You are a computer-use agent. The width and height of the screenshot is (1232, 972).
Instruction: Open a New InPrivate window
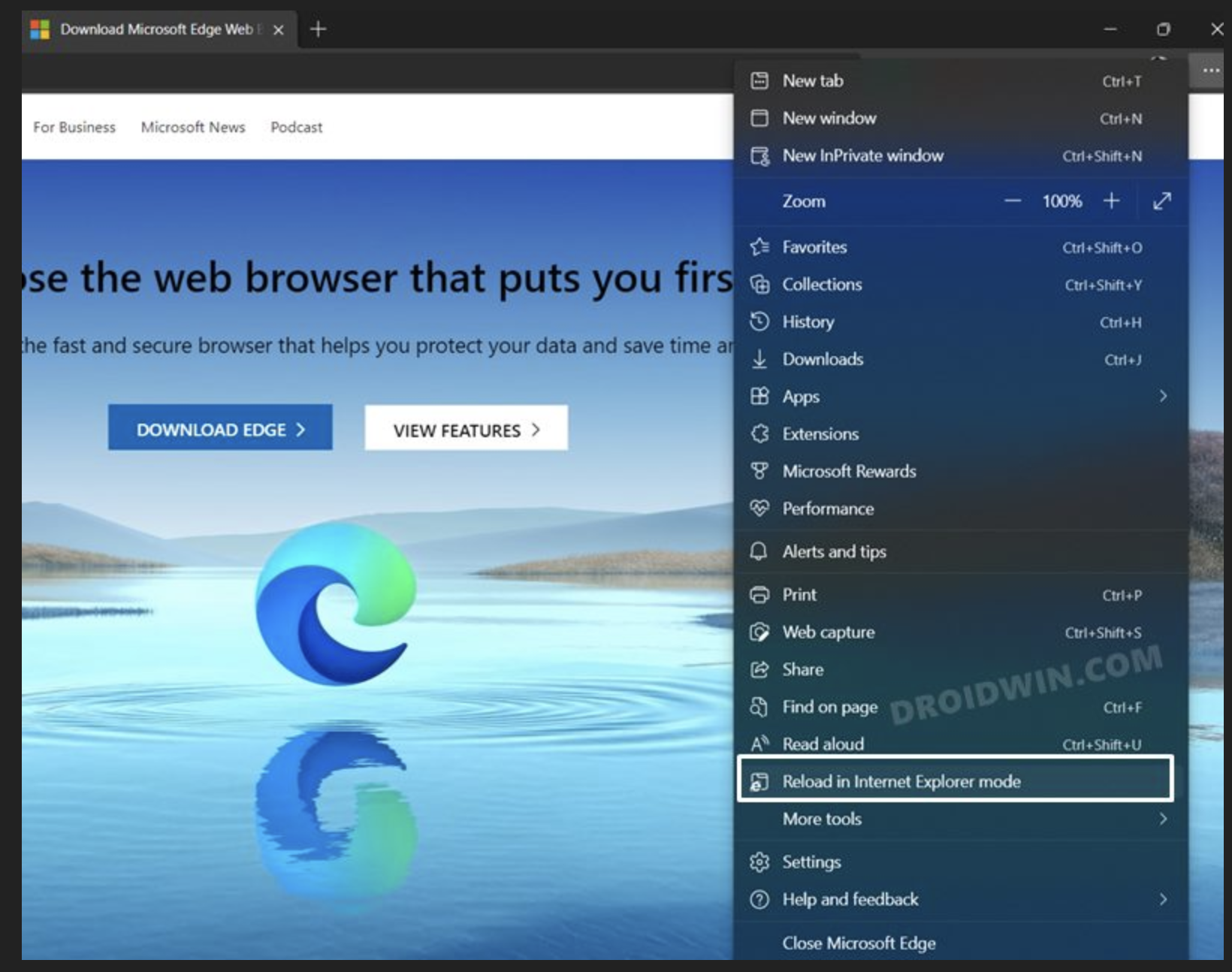point(862,156)
